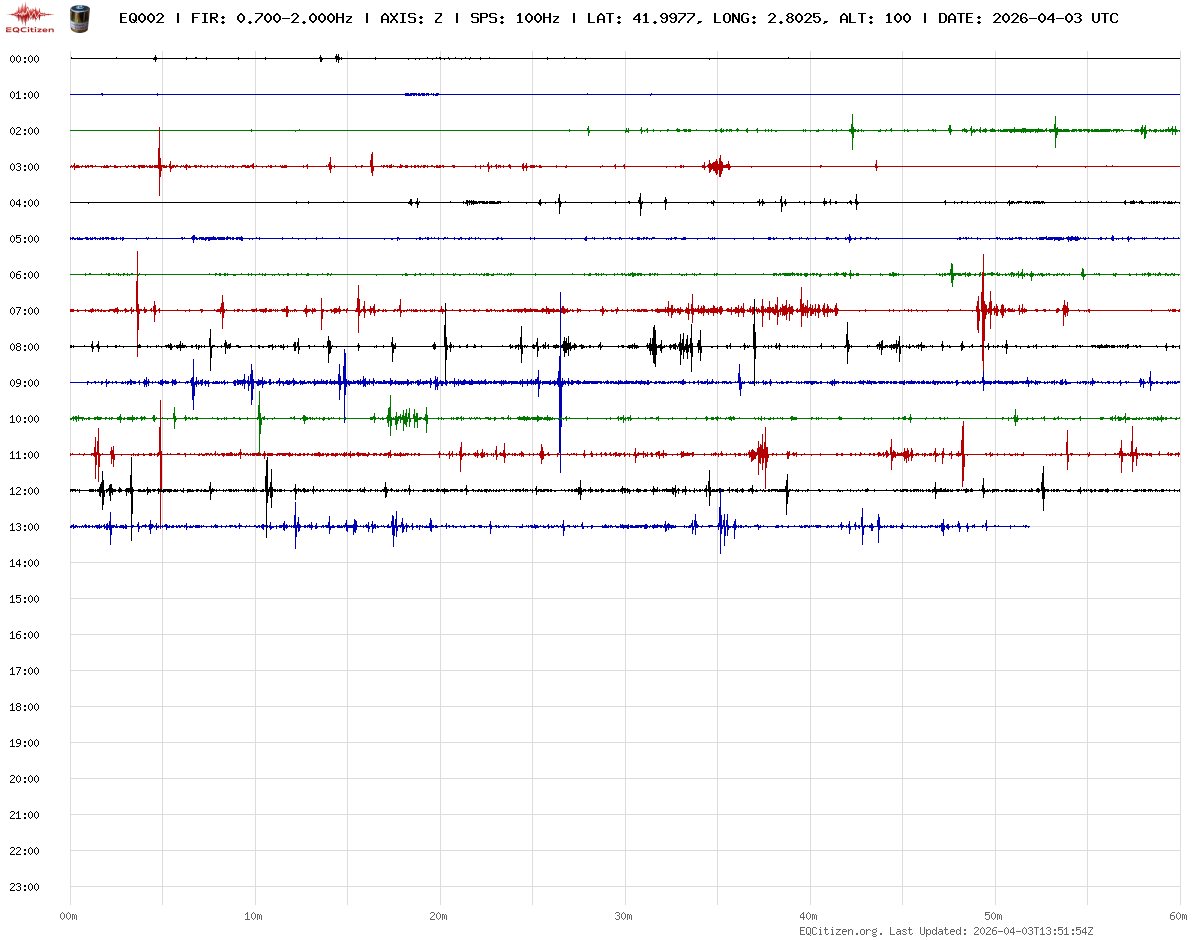The height and width of the screenshot is (940, 1200).
Task: Click the SPS 100Hz label in header
Action: pyautogui.click(x=515, y=18)
